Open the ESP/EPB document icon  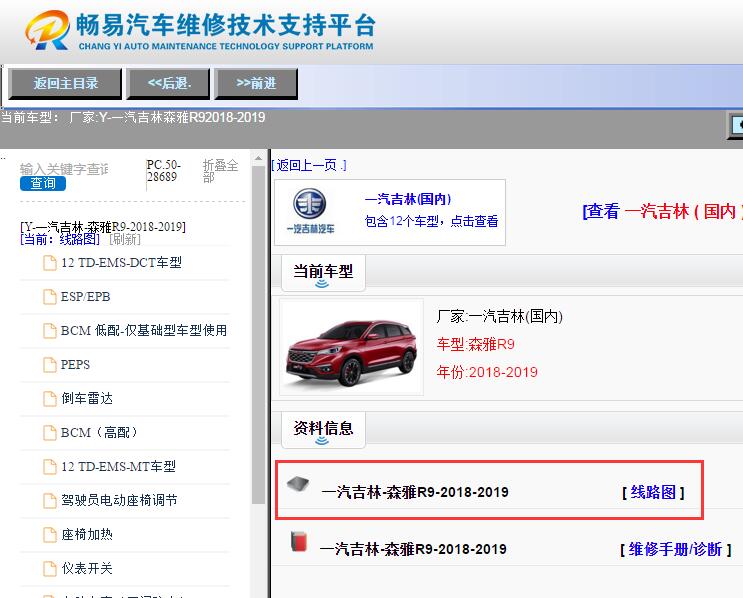pos(50,297)
